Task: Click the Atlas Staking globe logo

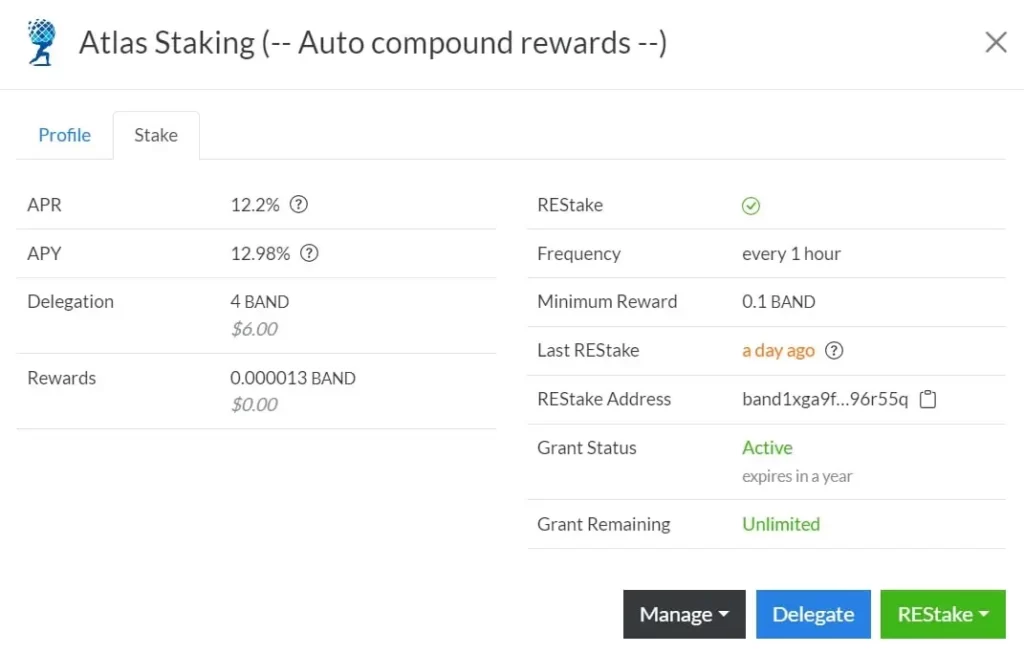Action: point(42,43)
